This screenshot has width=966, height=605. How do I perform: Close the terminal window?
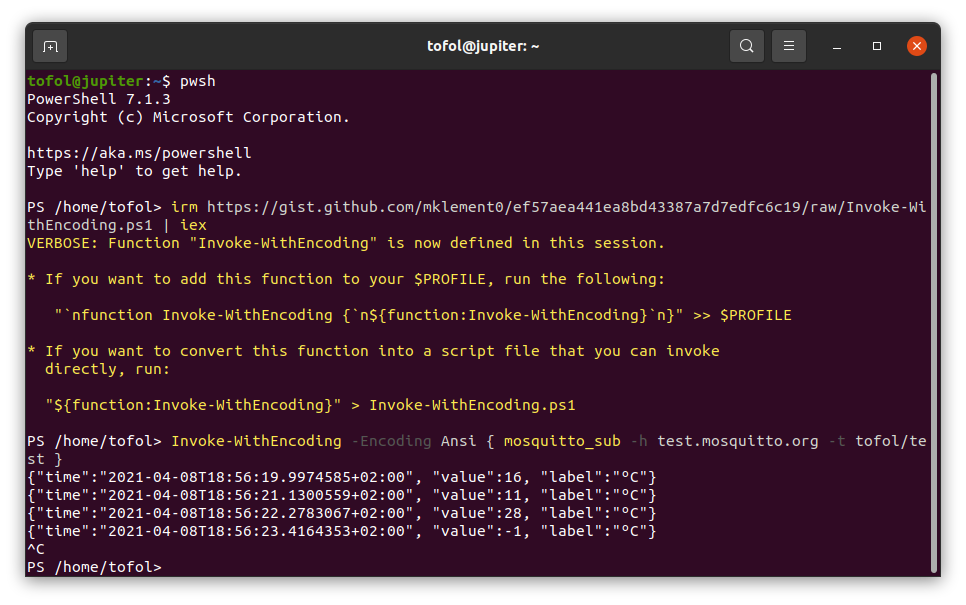(x=917, y=45)
